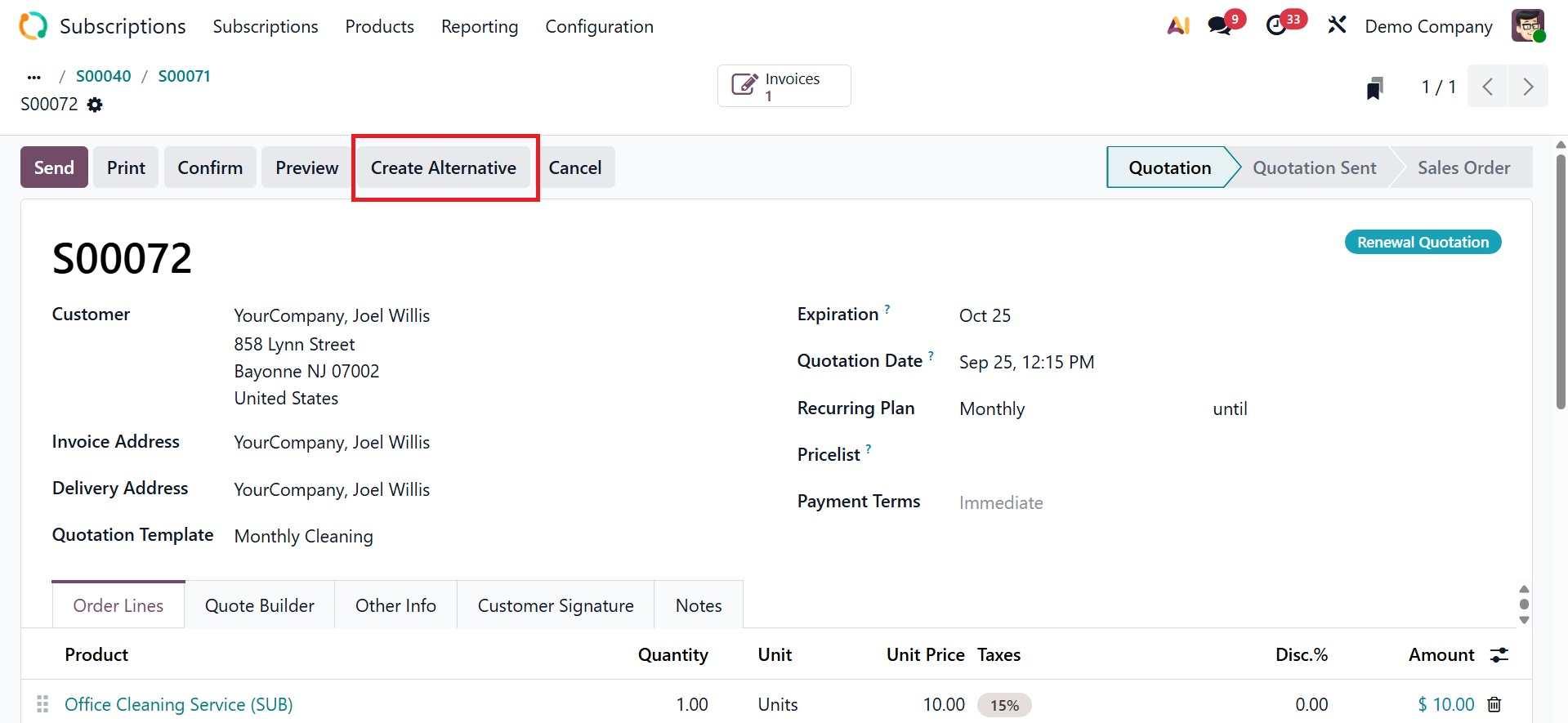The image size is (1568, 723).
Task: Go to the next record arrow
Action: click(1527, 87)
